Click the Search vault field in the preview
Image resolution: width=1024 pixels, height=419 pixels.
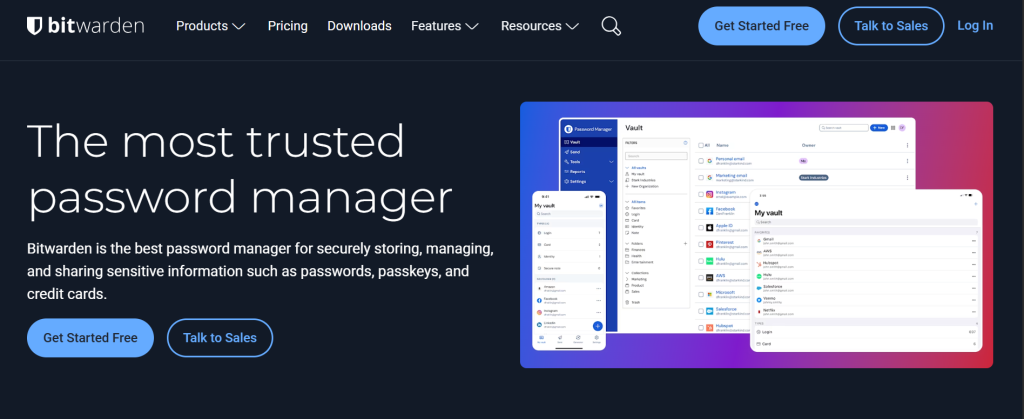click(x=844, y=128)
